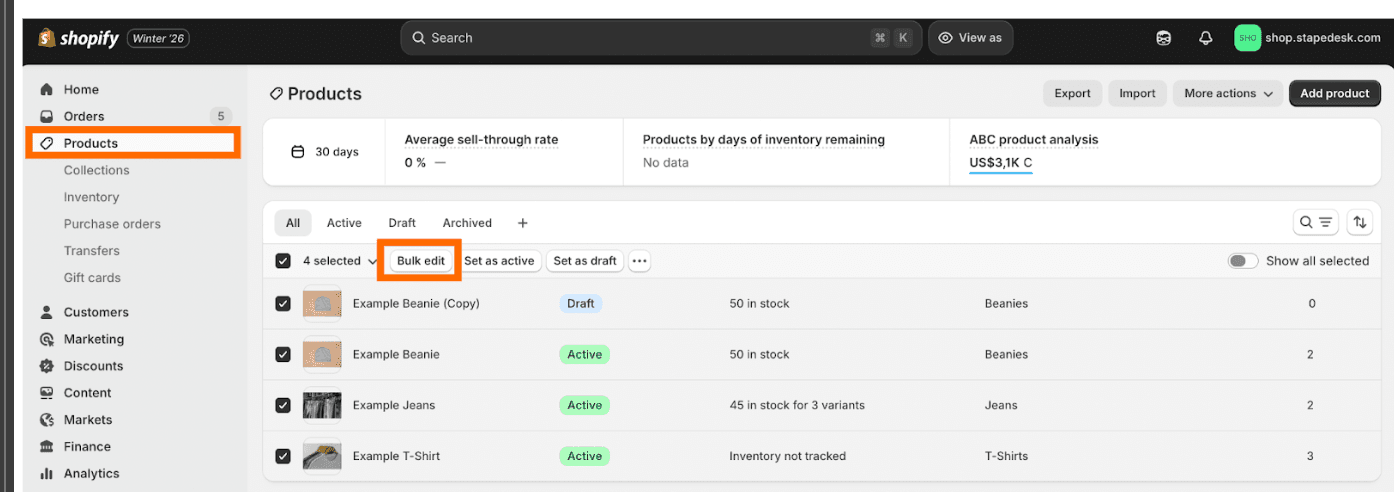Open the sort order icon button

pyautogui.click(x=1360, y=223)
